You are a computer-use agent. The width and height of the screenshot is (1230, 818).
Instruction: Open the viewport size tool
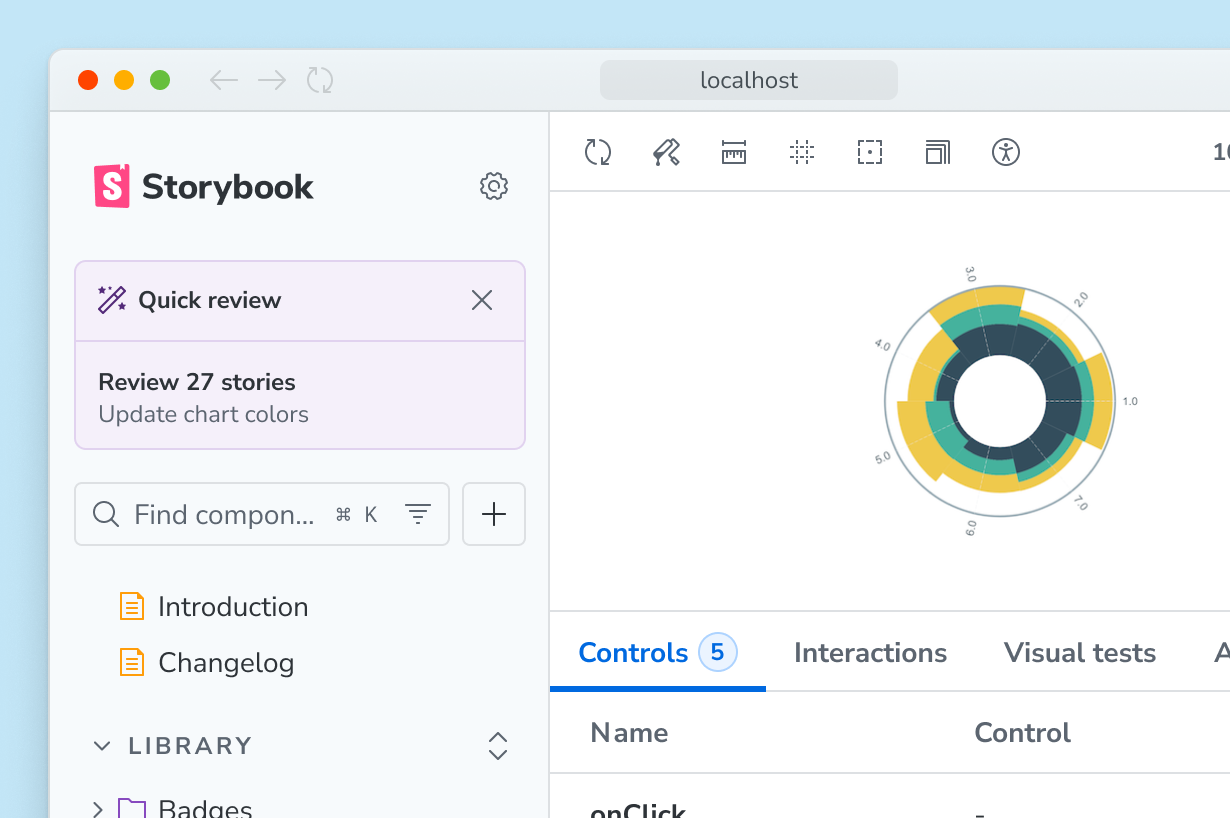[x=938, y=152]
